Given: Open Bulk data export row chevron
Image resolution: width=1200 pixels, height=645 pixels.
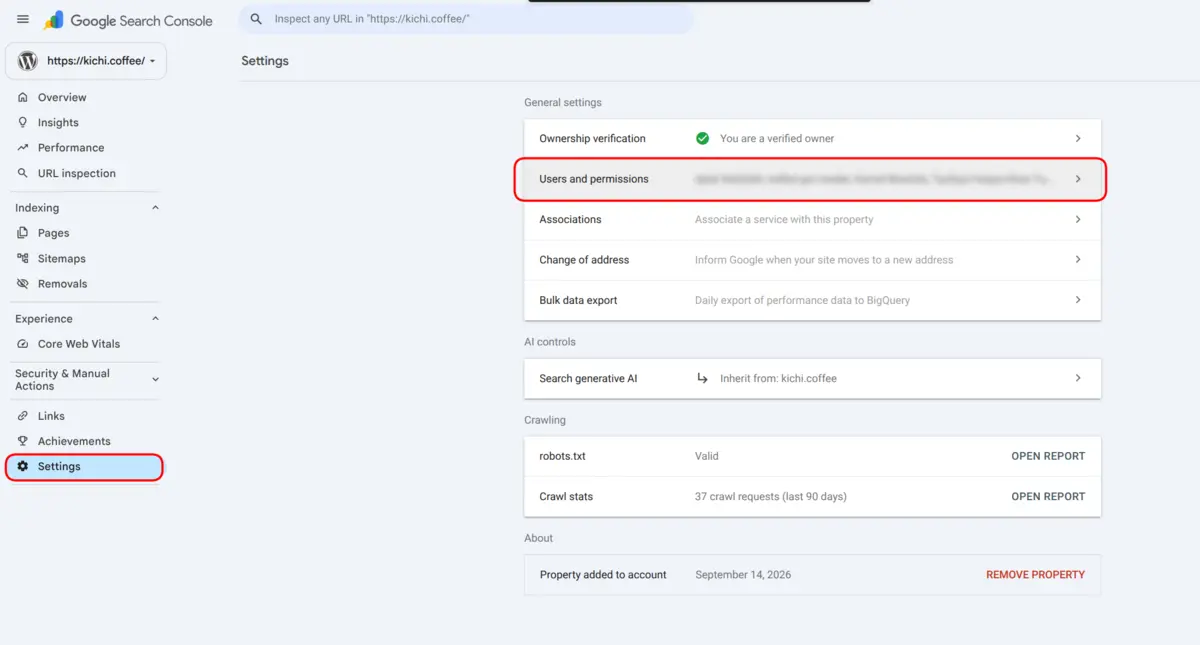Looking at the screenshot, I should tap(1078, 300).
